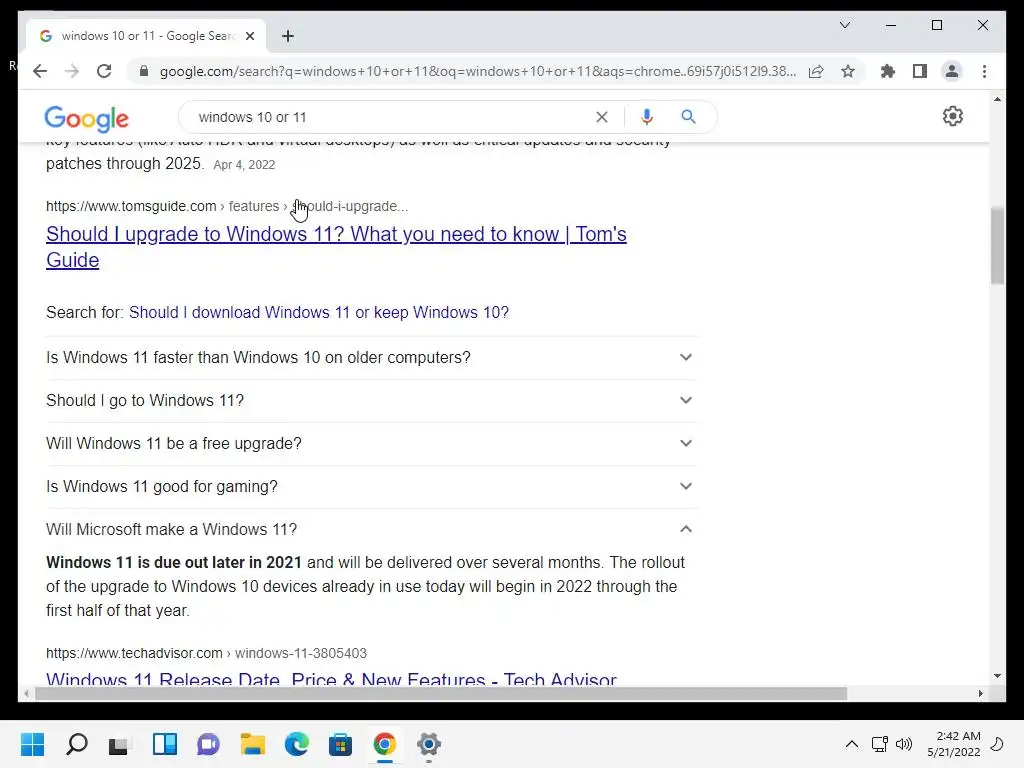
Task: Open the notification center moon icon
Action: pos(997,744)
